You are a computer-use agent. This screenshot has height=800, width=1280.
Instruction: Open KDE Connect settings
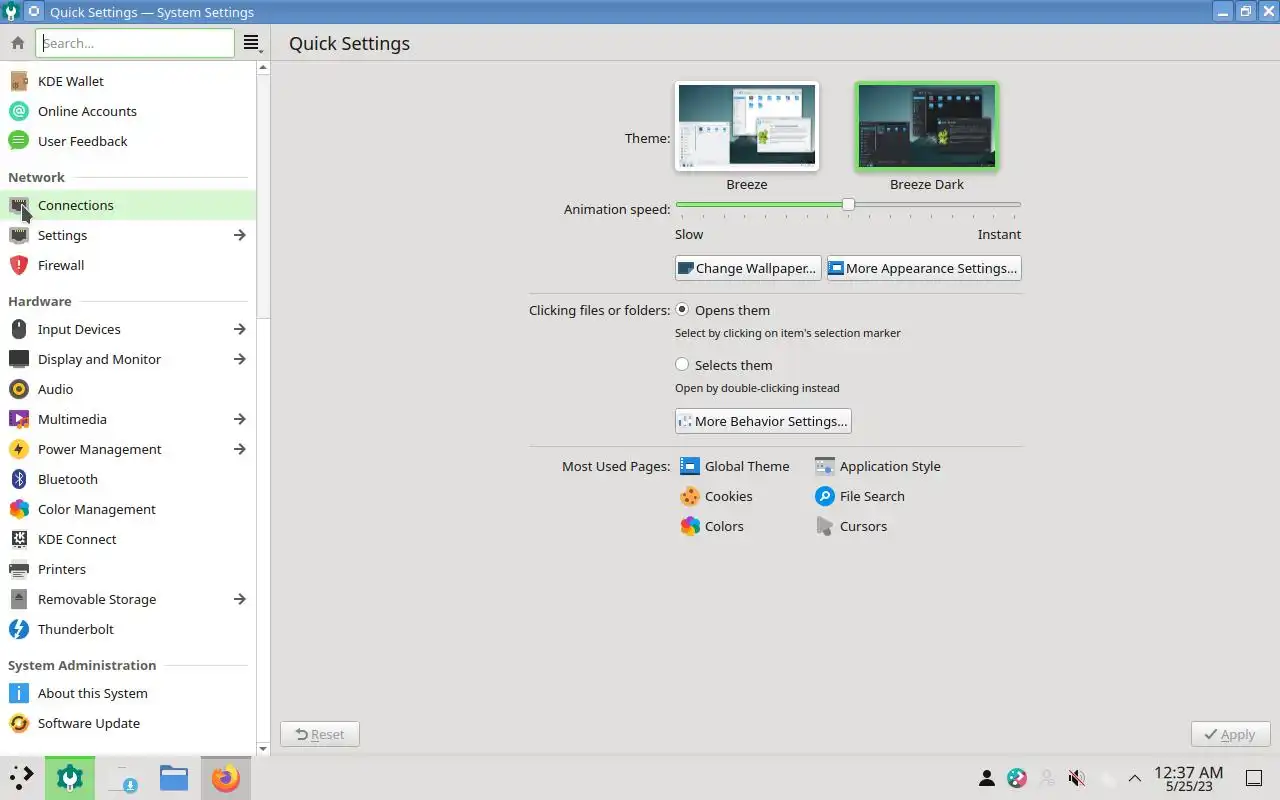pos(128,539)
